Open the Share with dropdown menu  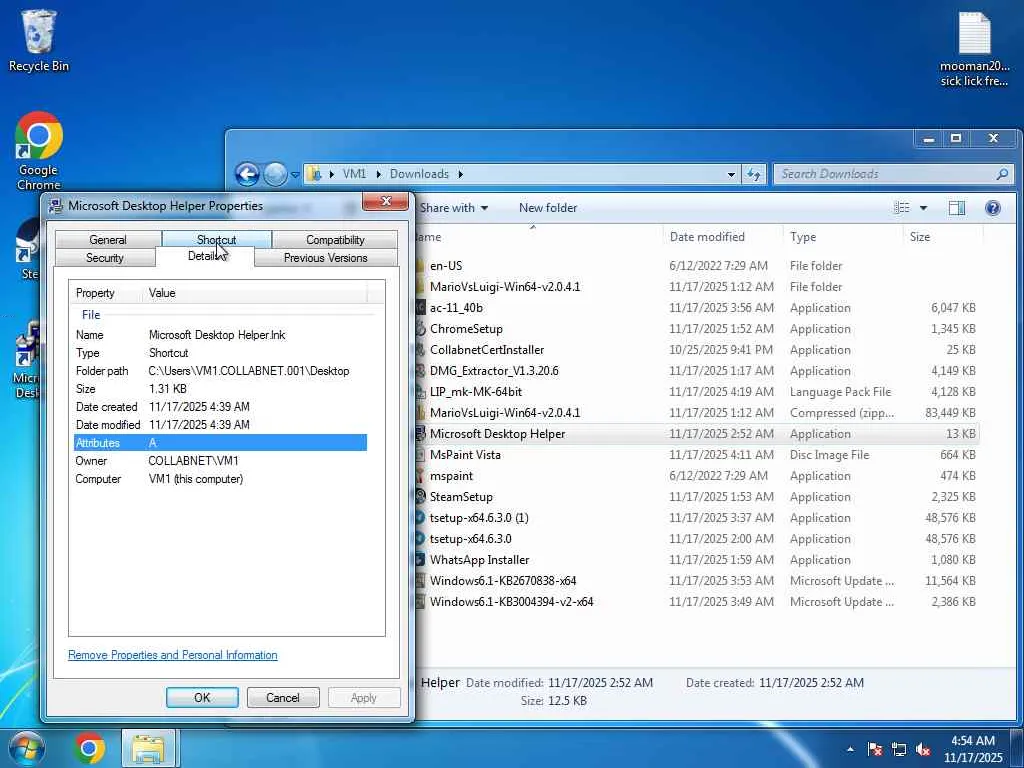click(x=454, y=208)
